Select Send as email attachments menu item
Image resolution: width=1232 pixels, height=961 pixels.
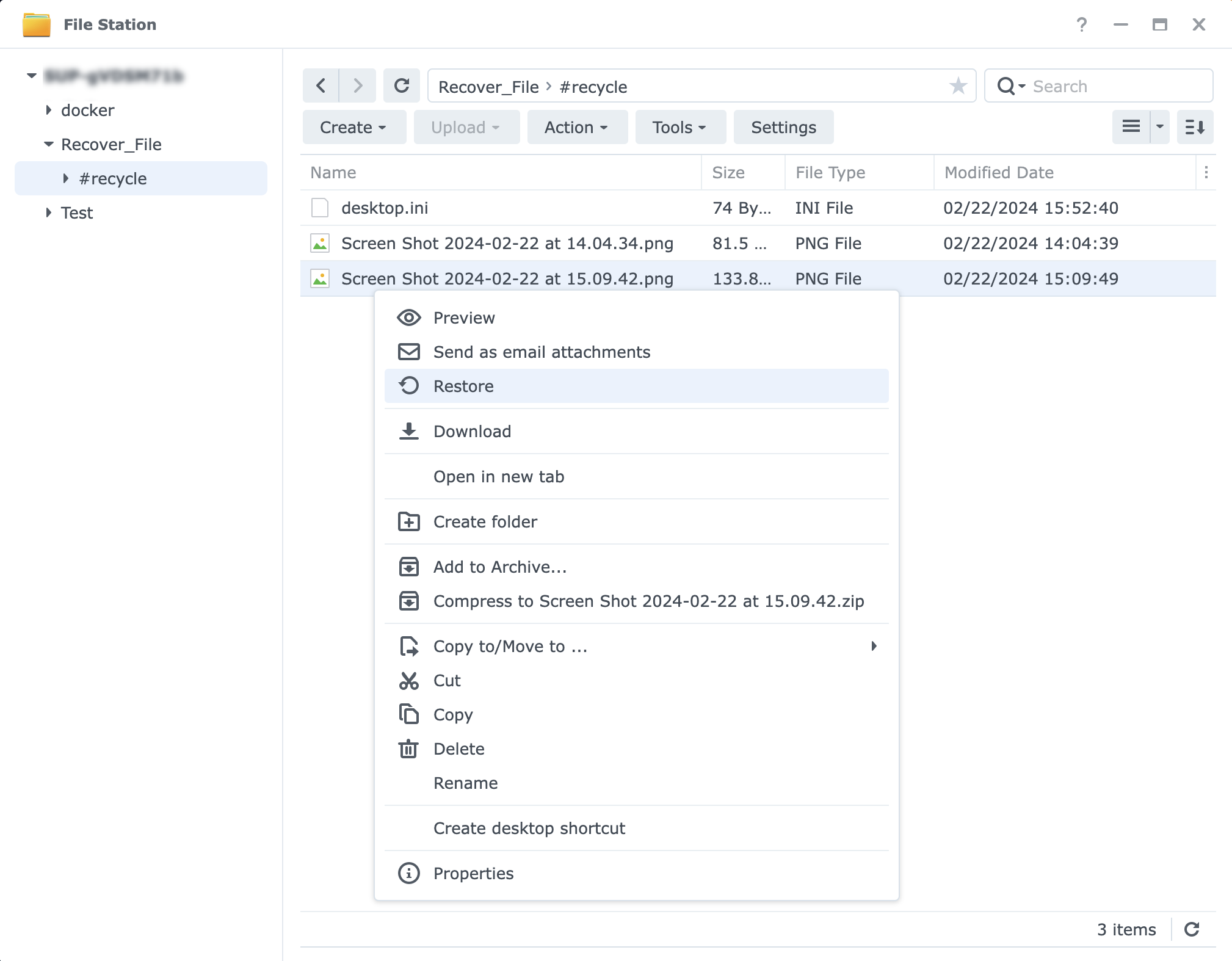click(541, 352)
